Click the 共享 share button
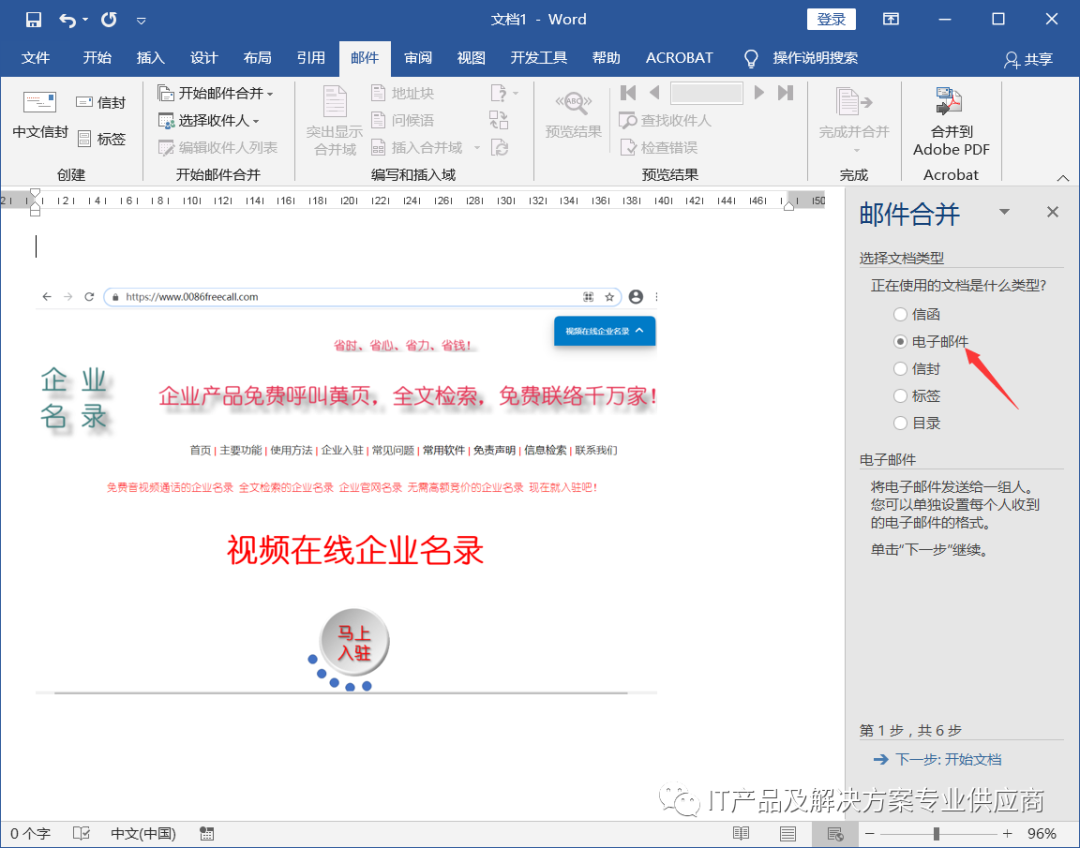 pos(1028,59)
